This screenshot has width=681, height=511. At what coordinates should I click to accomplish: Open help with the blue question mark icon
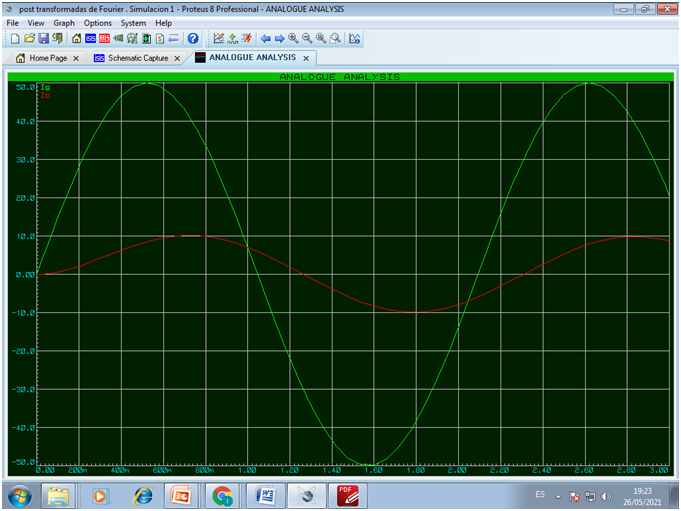[x=193, y=39]
